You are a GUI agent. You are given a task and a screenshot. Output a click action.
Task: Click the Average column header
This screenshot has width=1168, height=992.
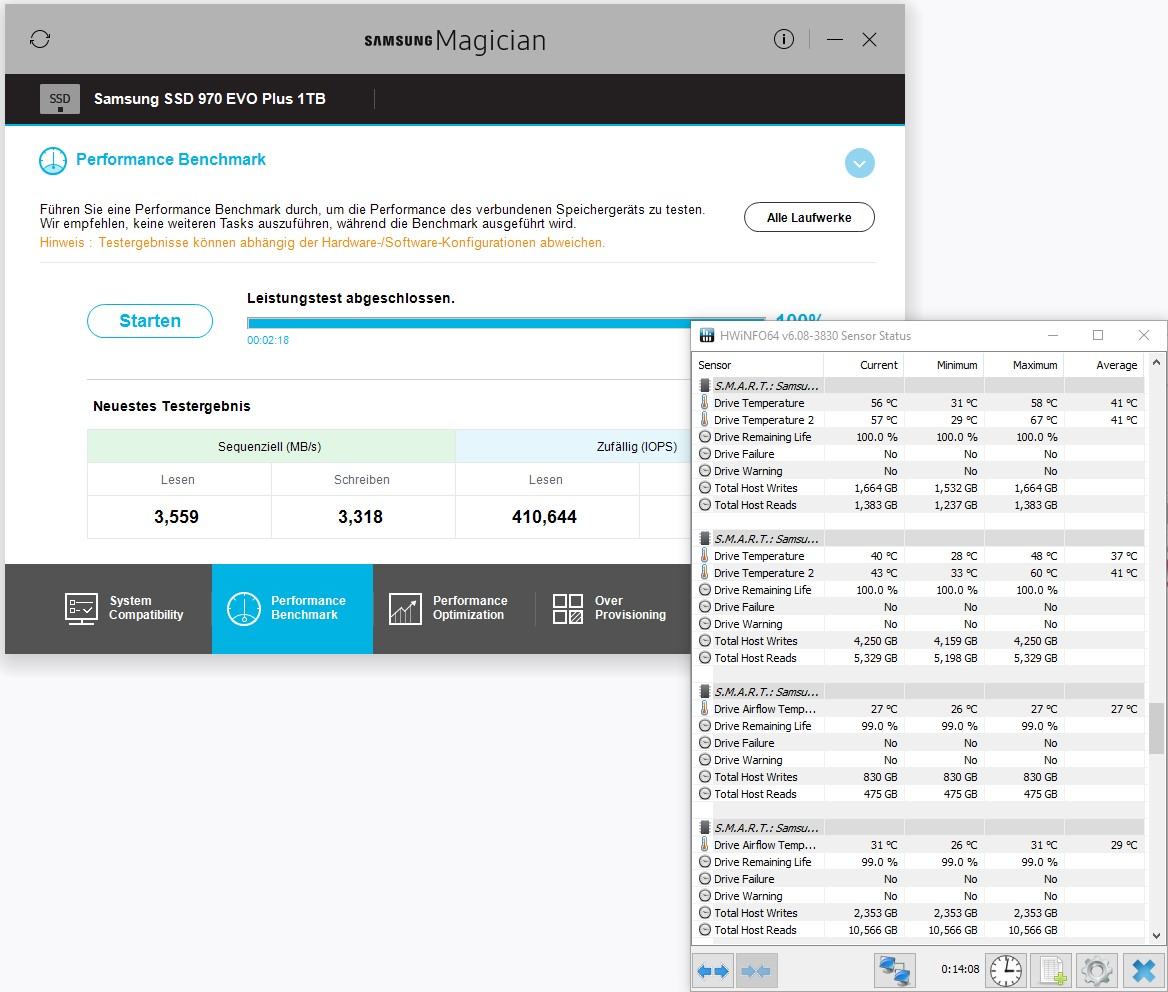(1104, 365)
